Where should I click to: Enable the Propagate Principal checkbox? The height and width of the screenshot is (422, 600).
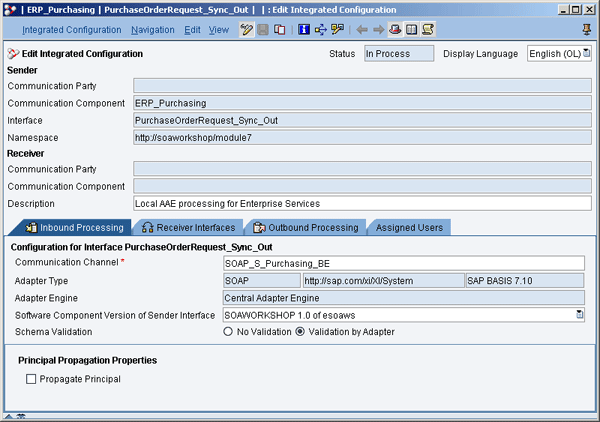32,379
